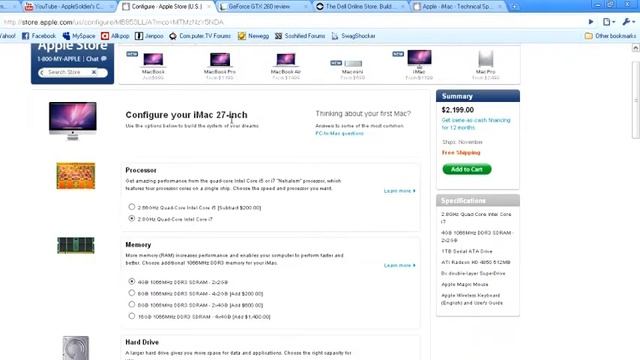Click the 1TB Serial ATA Drive spec
Screen dimensions: 640x360
467,251
